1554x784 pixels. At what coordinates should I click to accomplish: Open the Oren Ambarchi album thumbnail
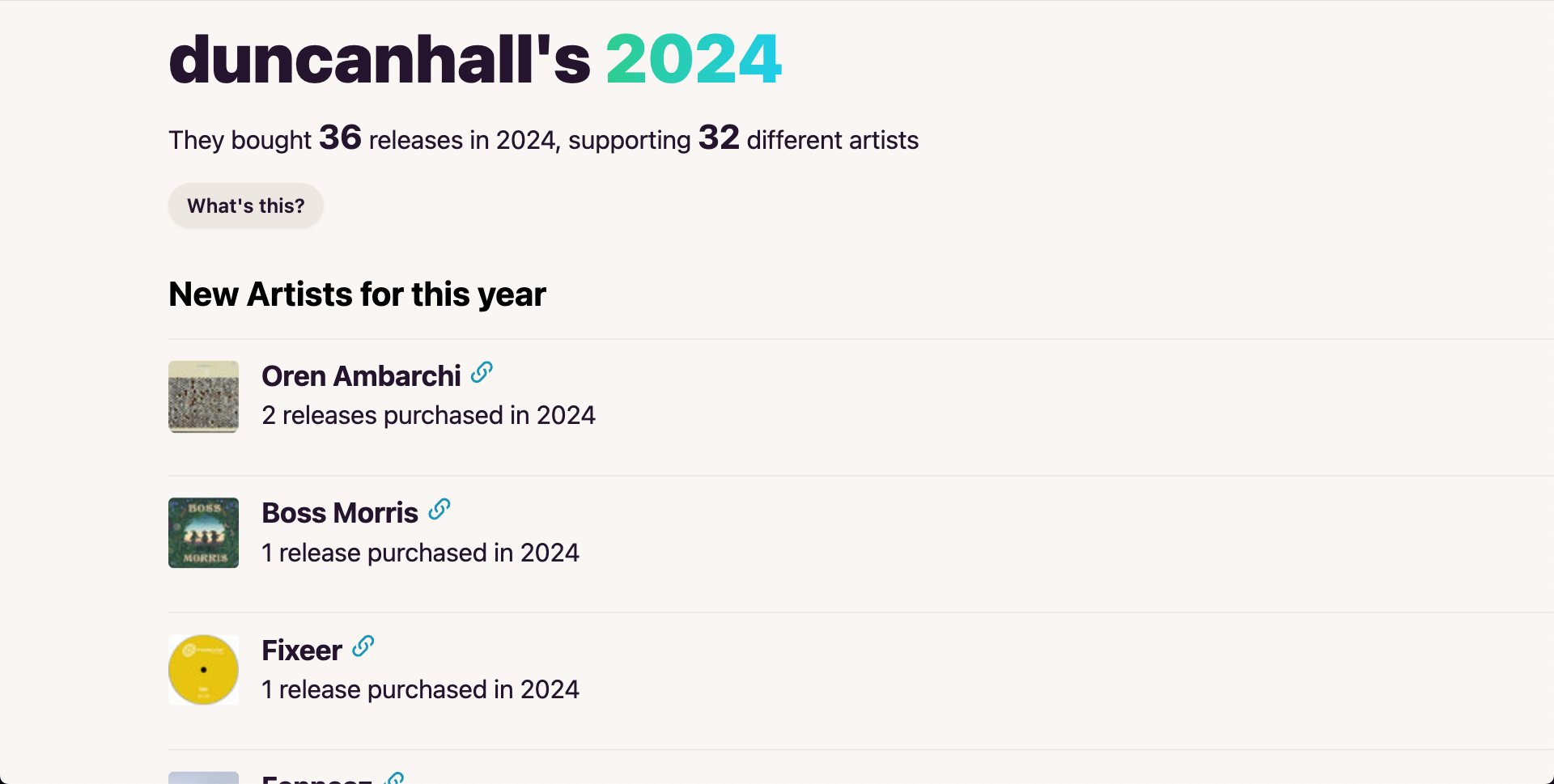pos(203,396)
